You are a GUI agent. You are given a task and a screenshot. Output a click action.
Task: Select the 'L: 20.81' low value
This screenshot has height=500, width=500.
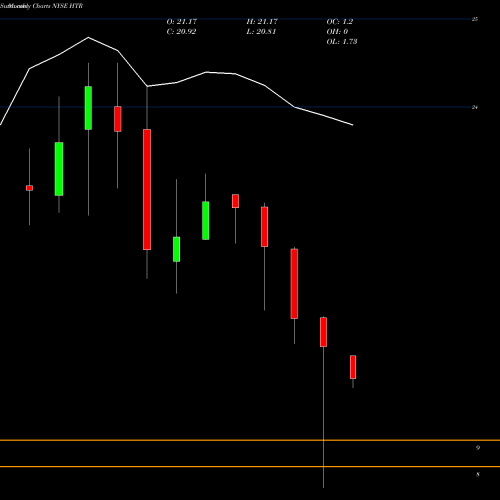pos(261,32)
